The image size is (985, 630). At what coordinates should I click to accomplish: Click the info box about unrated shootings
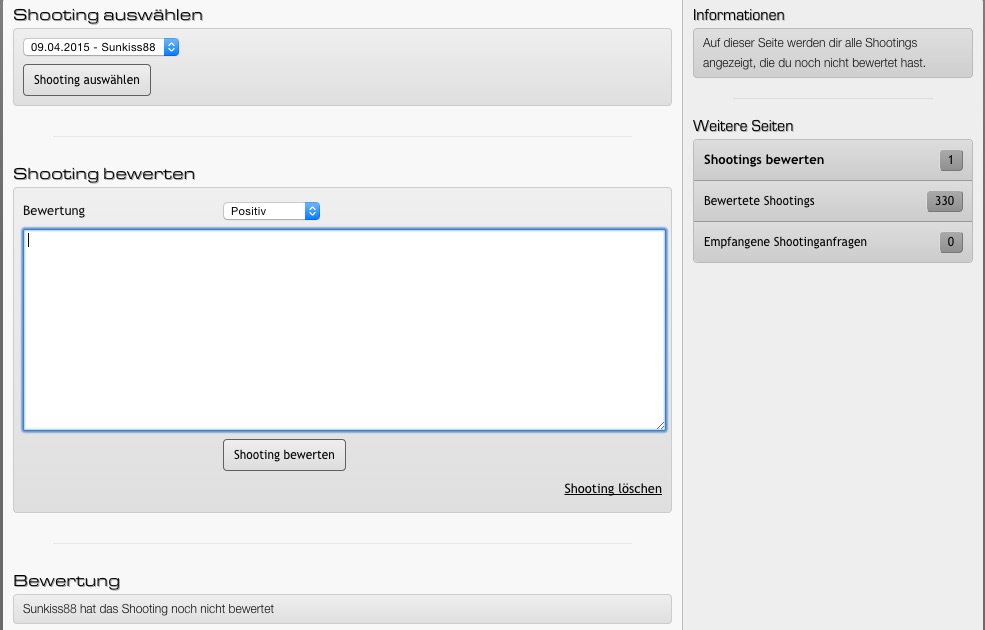pyautogui.click(x=832, y=53)
